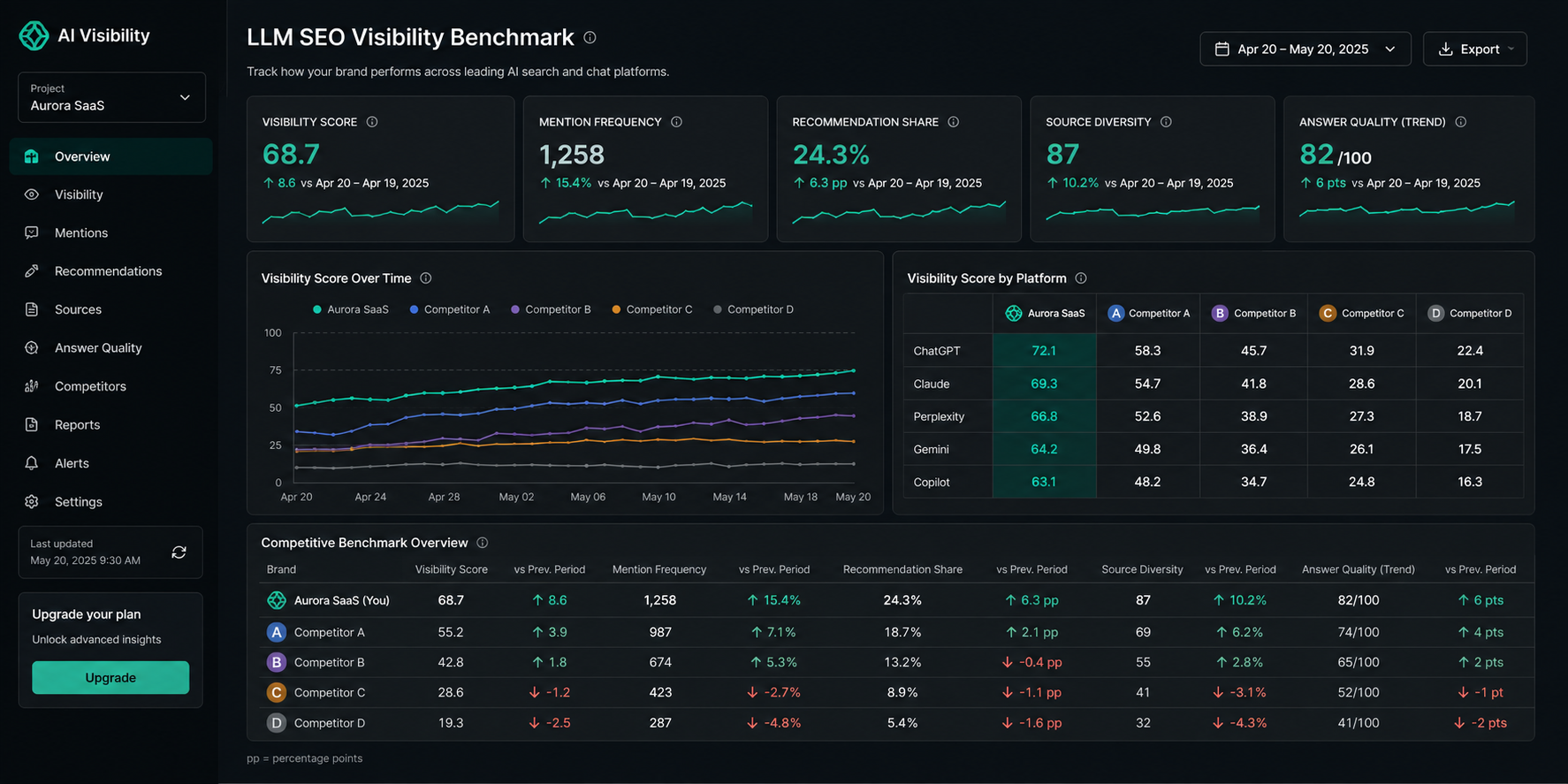Click info icon beside Visibility Score by Platform

point(1081,278)
